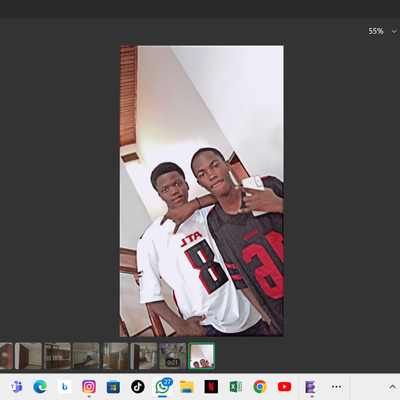
Task: Select the thumbnail just left of the video
Action: click(x=144, y=356)
